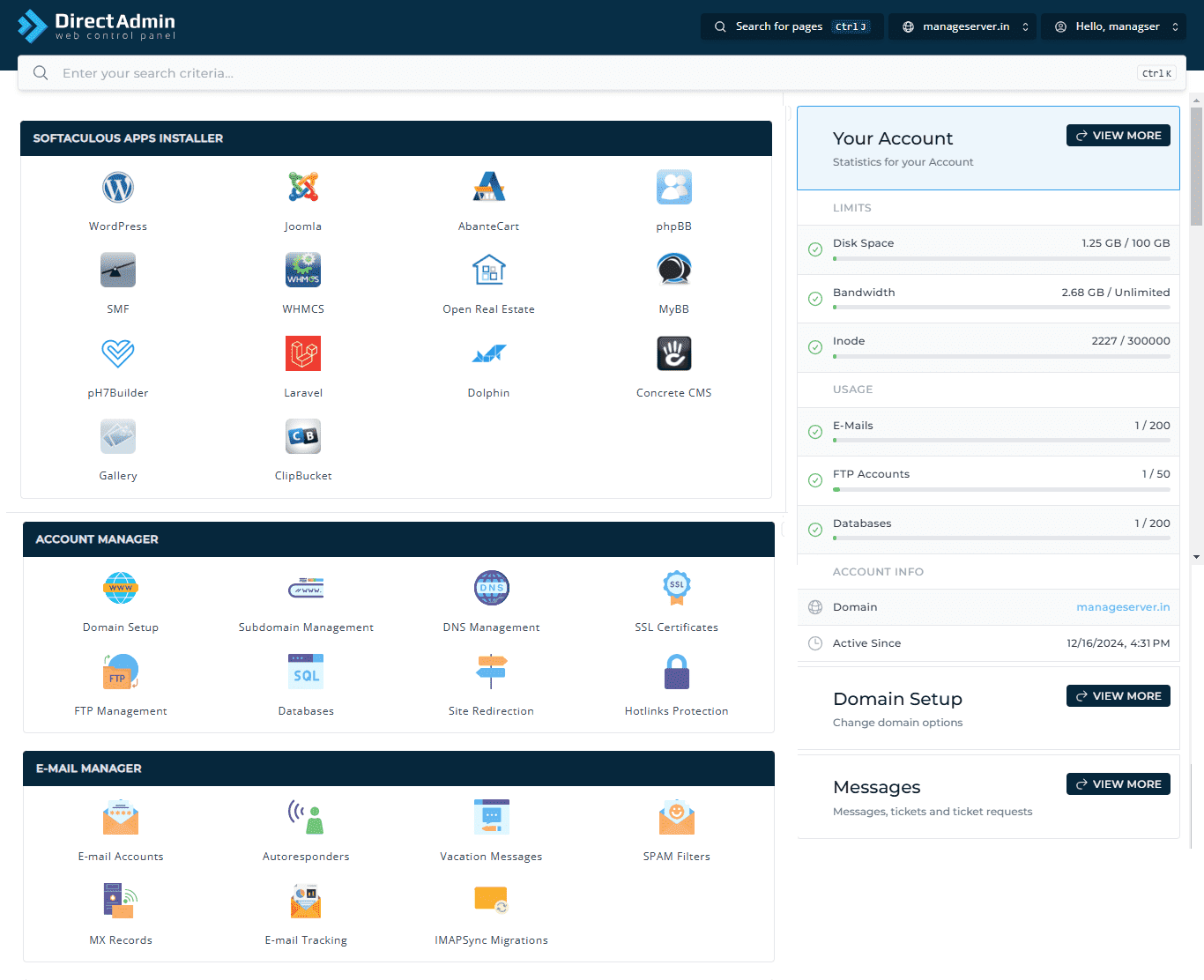Image resolution: width=1204 pixels, height=980 pixels.
Task: Open the Domain Setup globe icon
Action: coord(121,588)
